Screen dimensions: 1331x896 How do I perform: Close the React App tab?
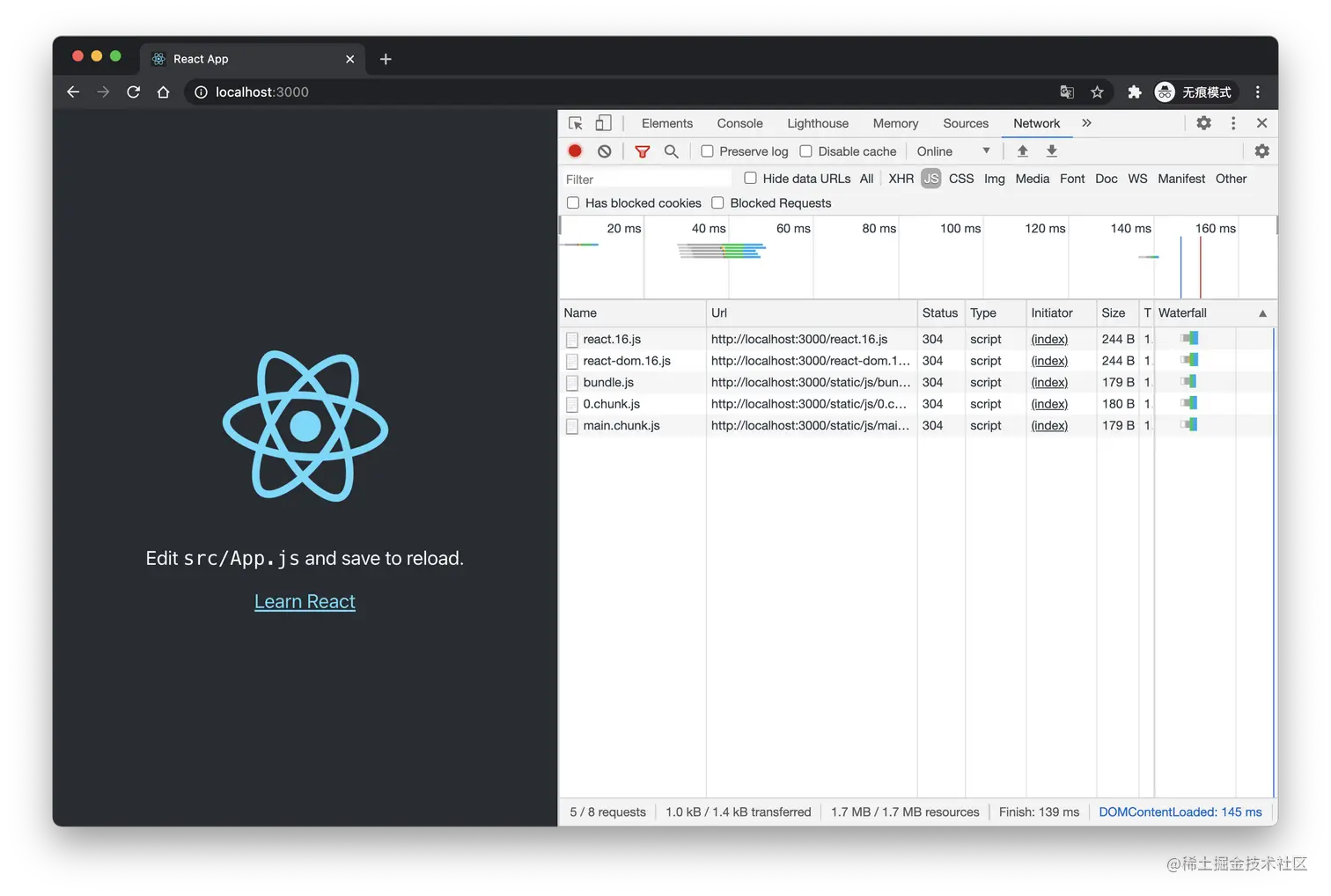coord(350,59)
